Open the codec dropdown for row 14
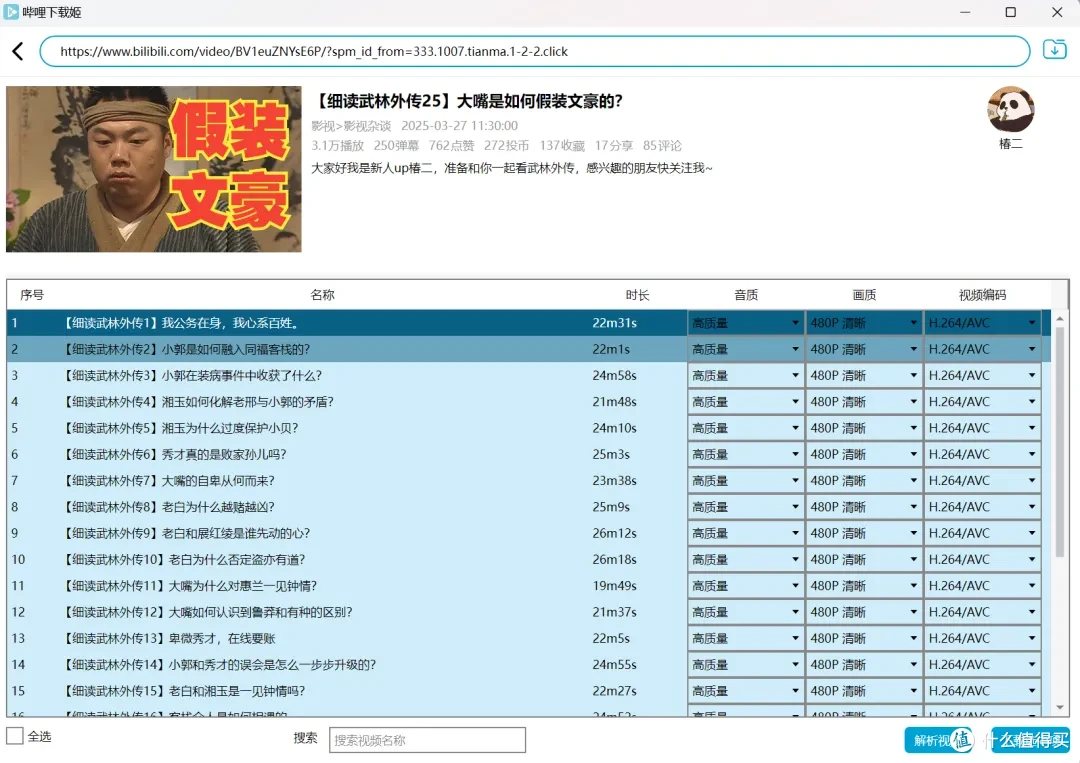 click(x=982, y=665)
